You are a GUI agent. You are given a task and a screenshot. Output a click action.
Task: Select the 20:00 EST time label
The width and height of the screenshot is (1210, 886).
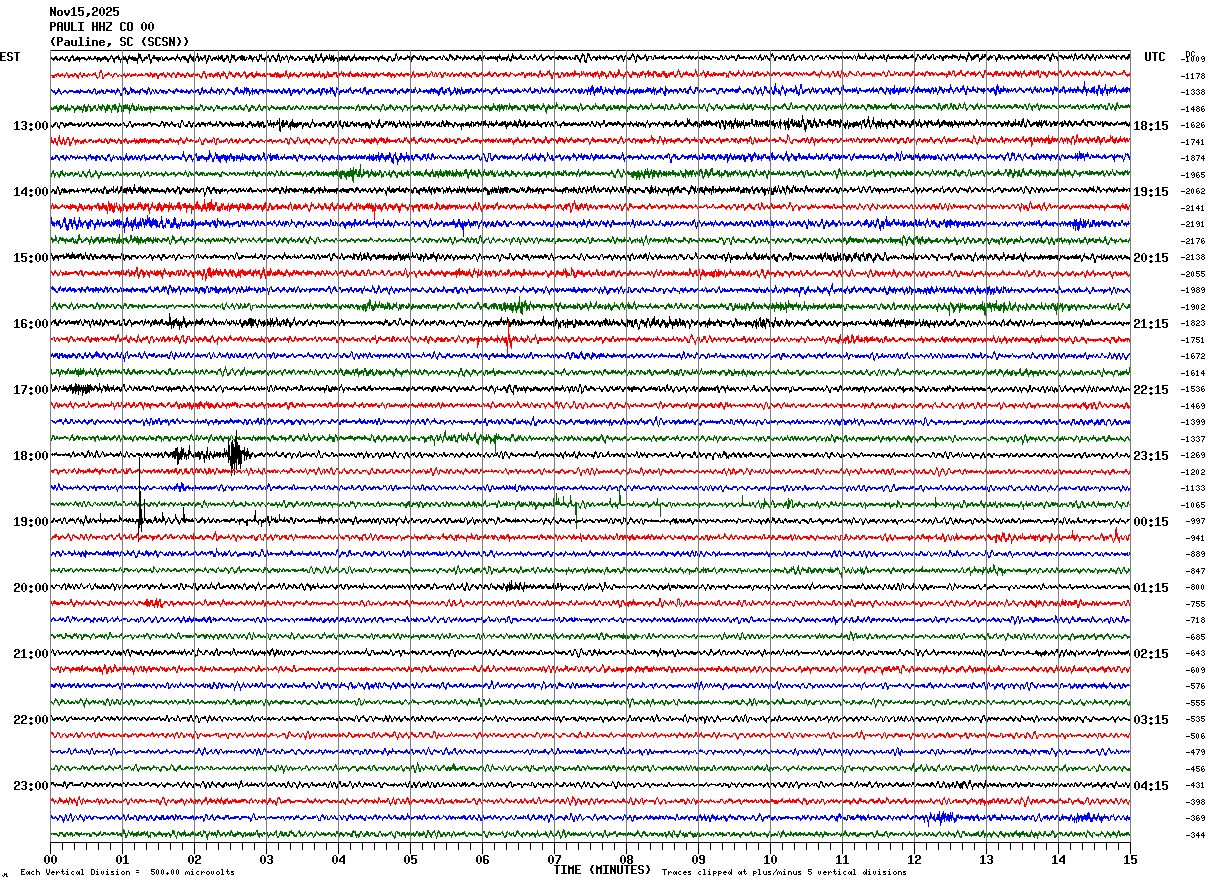(31, 587)
